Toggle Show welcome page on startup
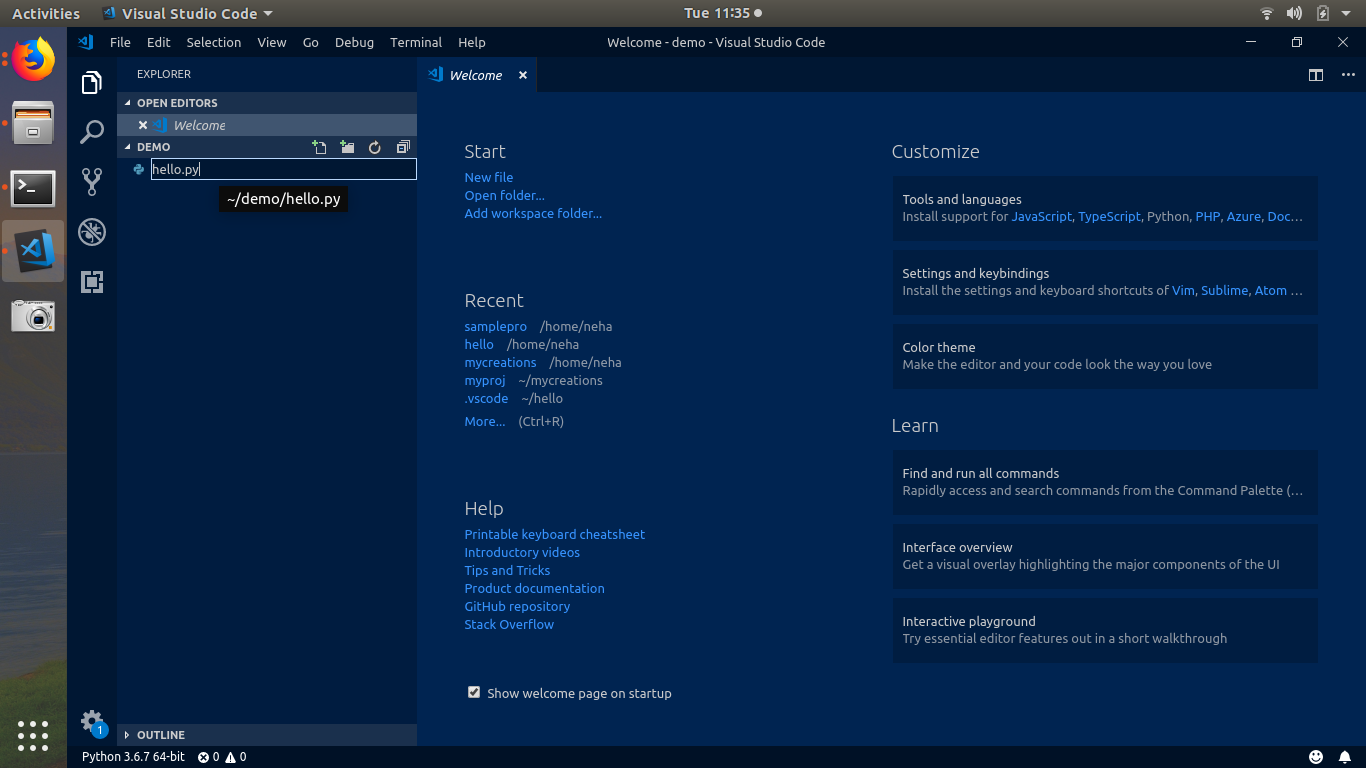 coord(474,692)
